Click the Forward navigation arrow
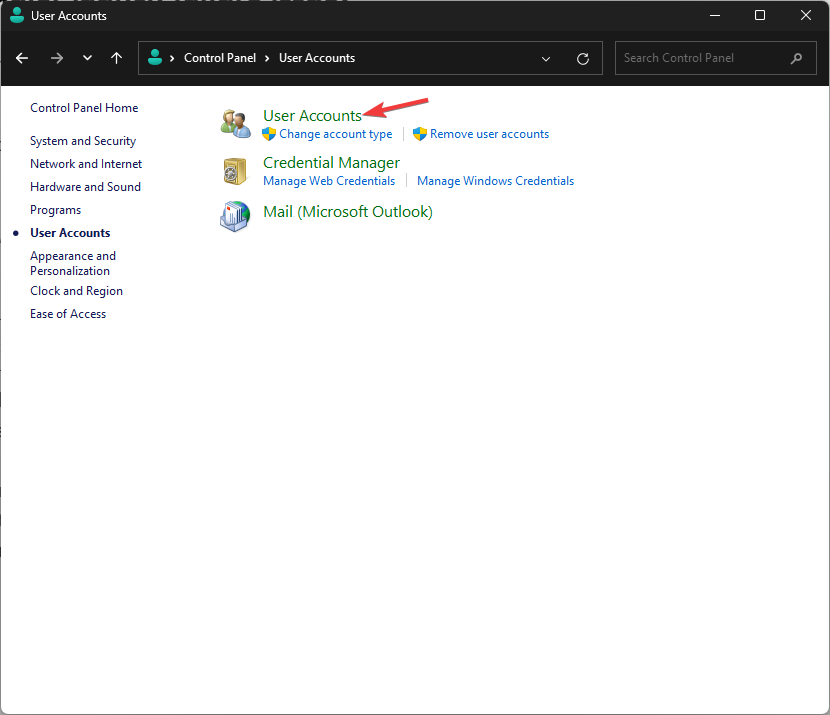This screenshot has width=830, height=715. [x=57, y=58]
